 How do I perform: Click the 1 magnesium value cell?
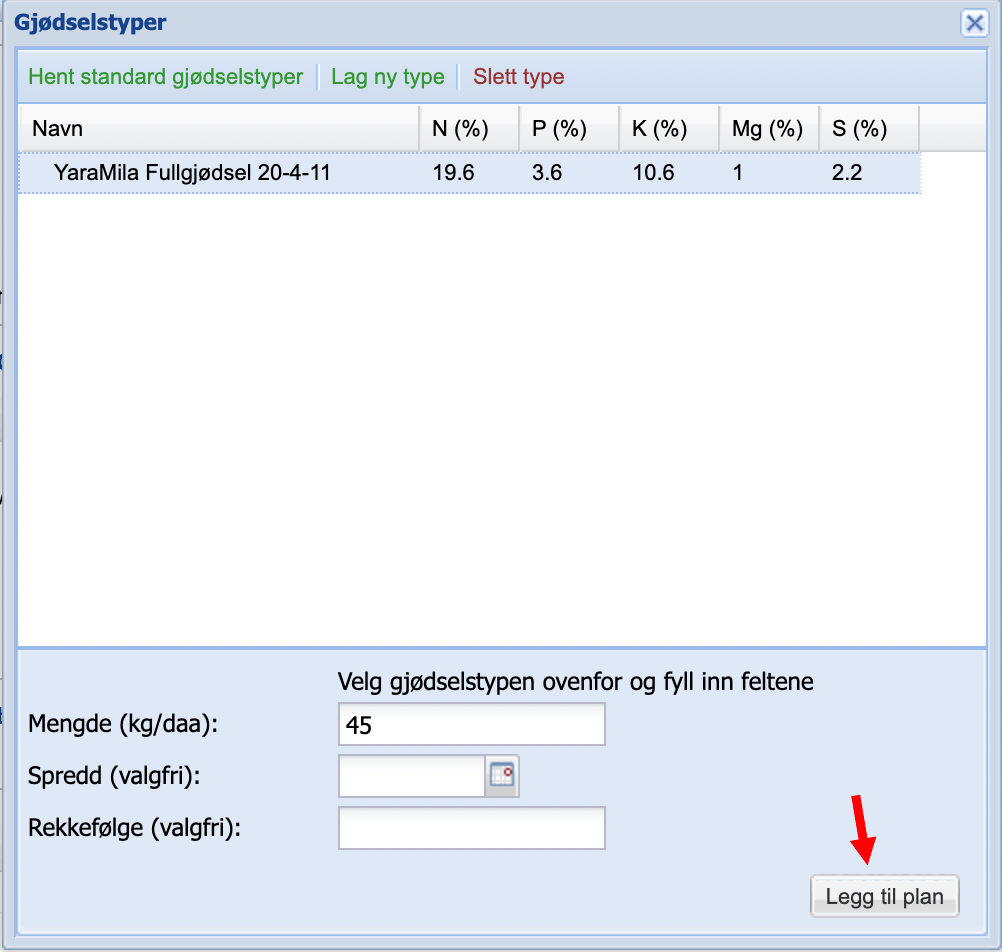(769, 173)
